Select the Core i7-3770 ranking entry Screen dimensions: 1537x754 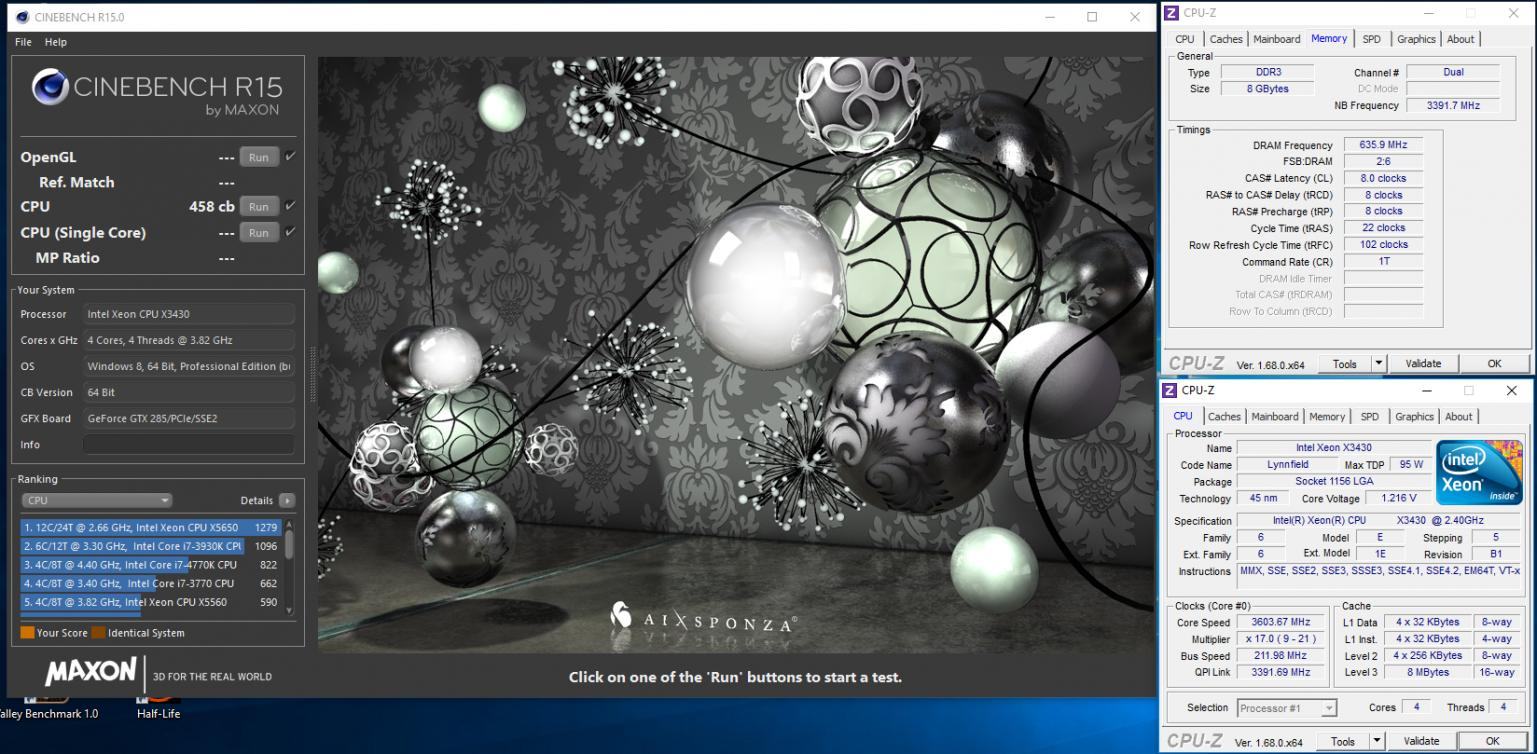coord(151,583)
